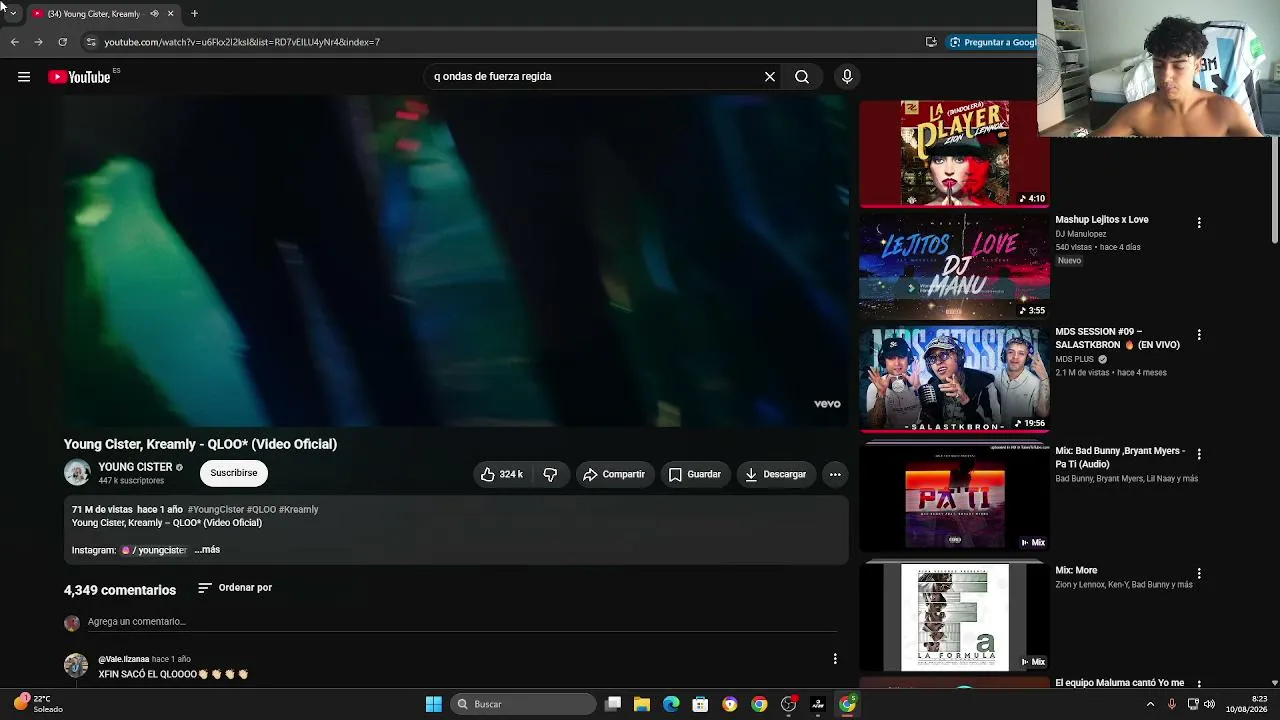The image size is (1280, 720).
Task: Click the Preguntar a Google button
Action: point(993,42)
